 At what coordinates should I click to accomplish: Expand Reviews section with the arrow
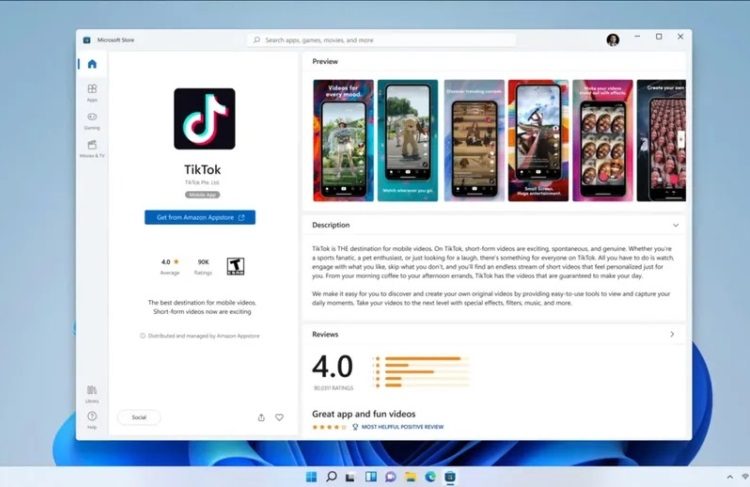click(672, 334)
